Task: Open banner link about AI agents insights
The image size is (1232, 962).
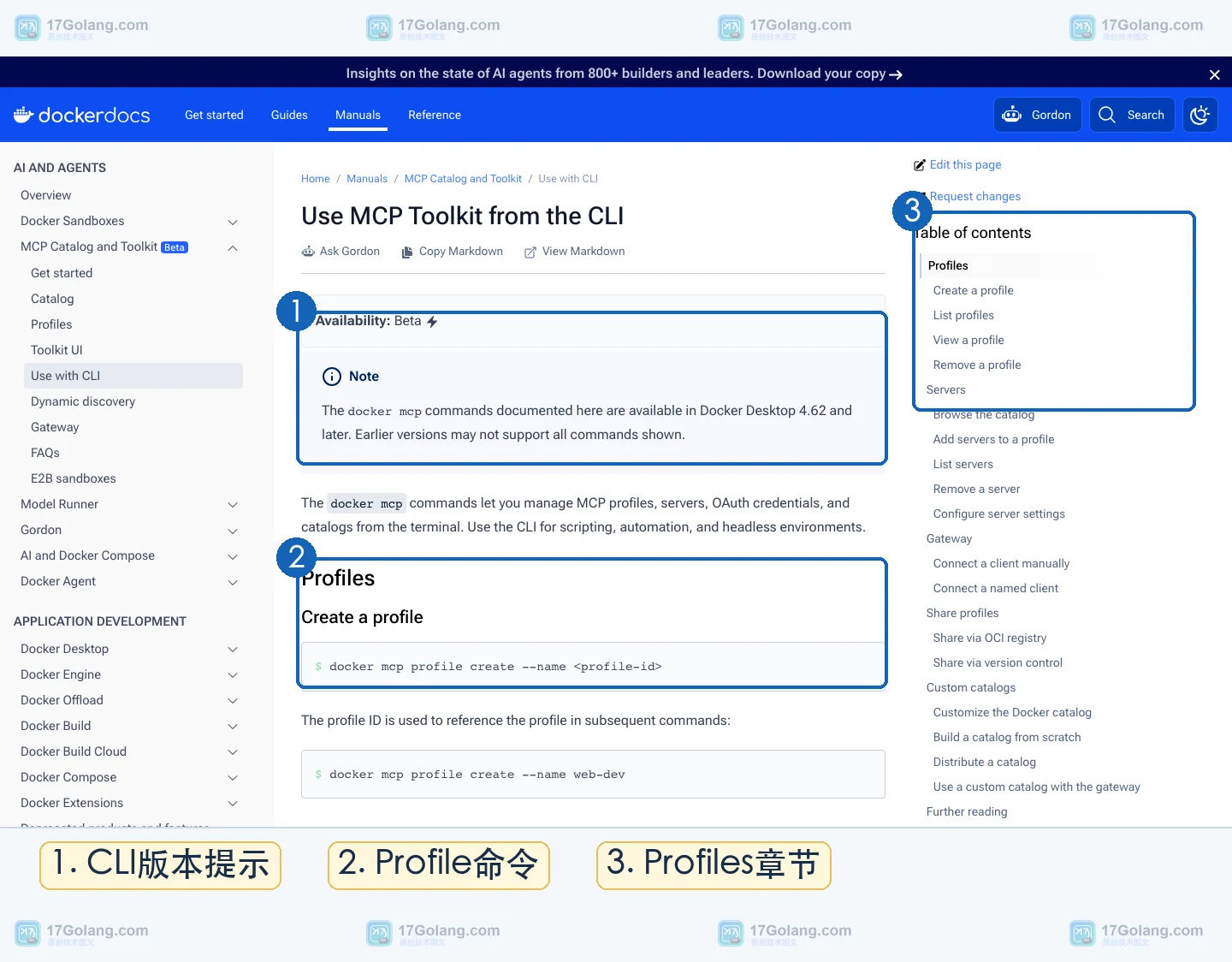Action: pos(624,74)
